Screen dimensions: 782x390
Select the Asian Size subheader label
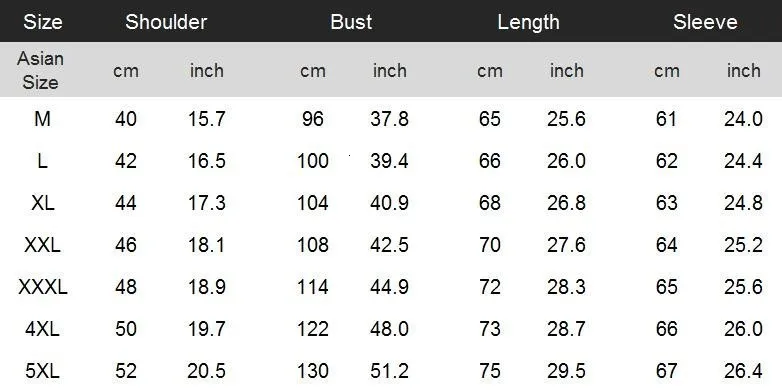point(40,70)
